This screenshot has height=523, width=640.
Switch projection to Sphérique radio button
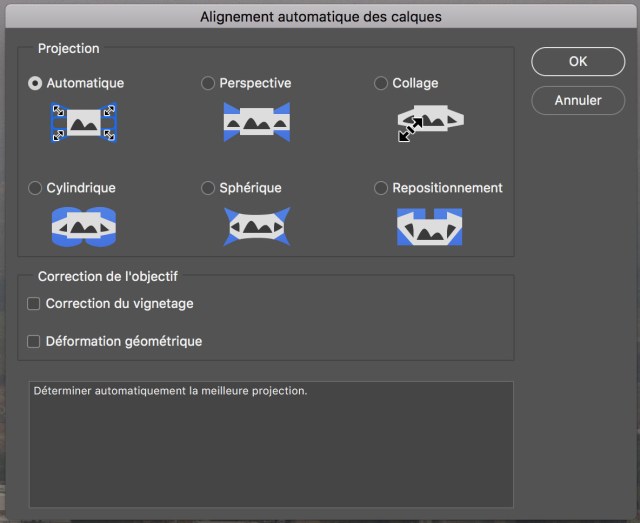(209, 188)
